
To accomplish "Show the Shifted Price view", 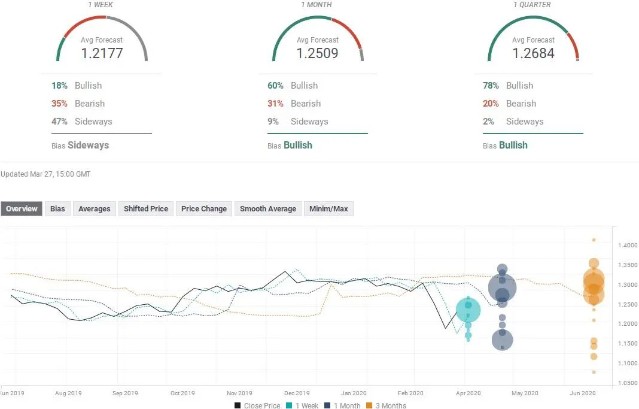I will tap(145, 209).
